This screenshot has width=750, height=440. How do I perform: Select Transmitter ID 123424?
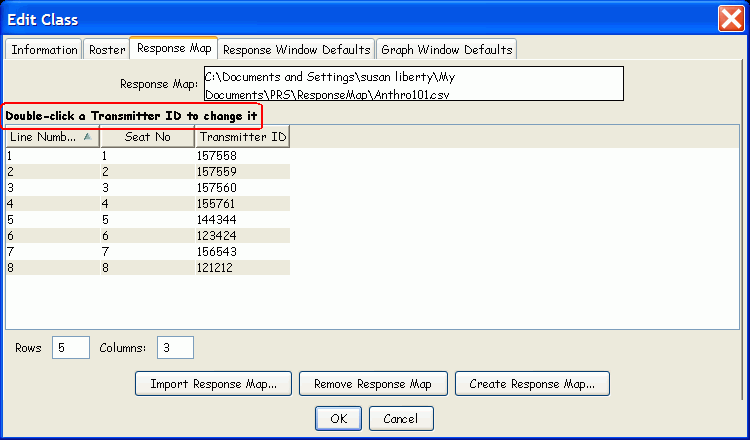tap(243, 236)
